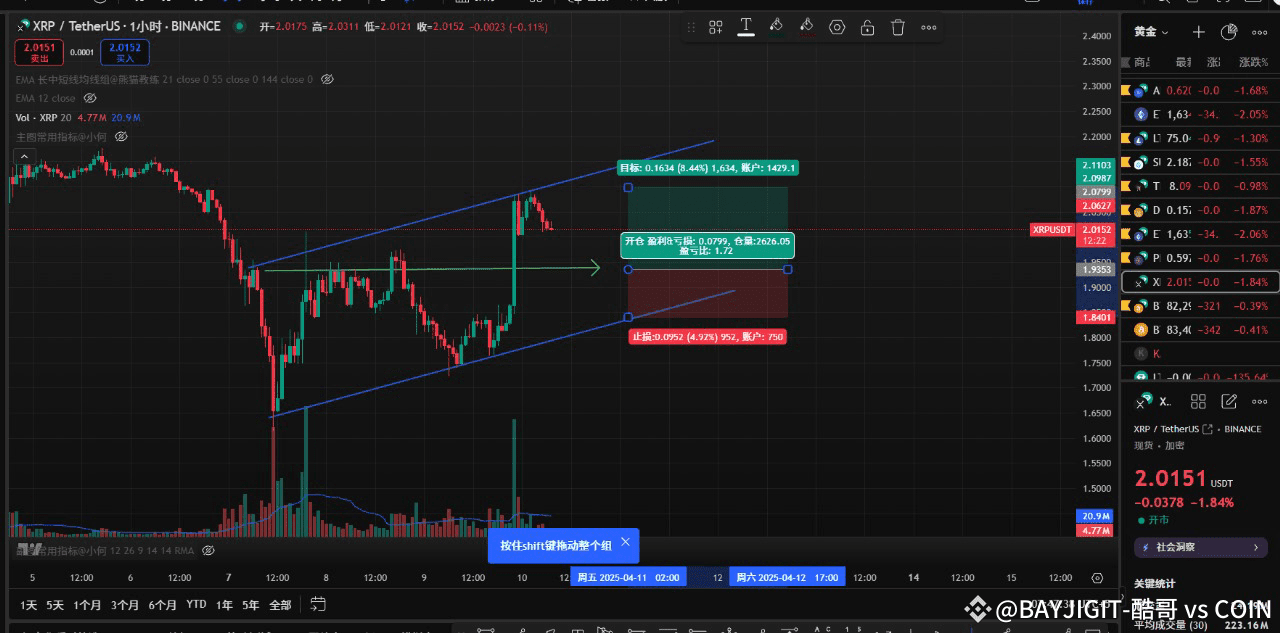Image resolution: width=1280 pixels, height=633 pixels.
Task: Click the 2.0151 卖出 sell button
Action: pyautogui.click(x=40, y=51)
